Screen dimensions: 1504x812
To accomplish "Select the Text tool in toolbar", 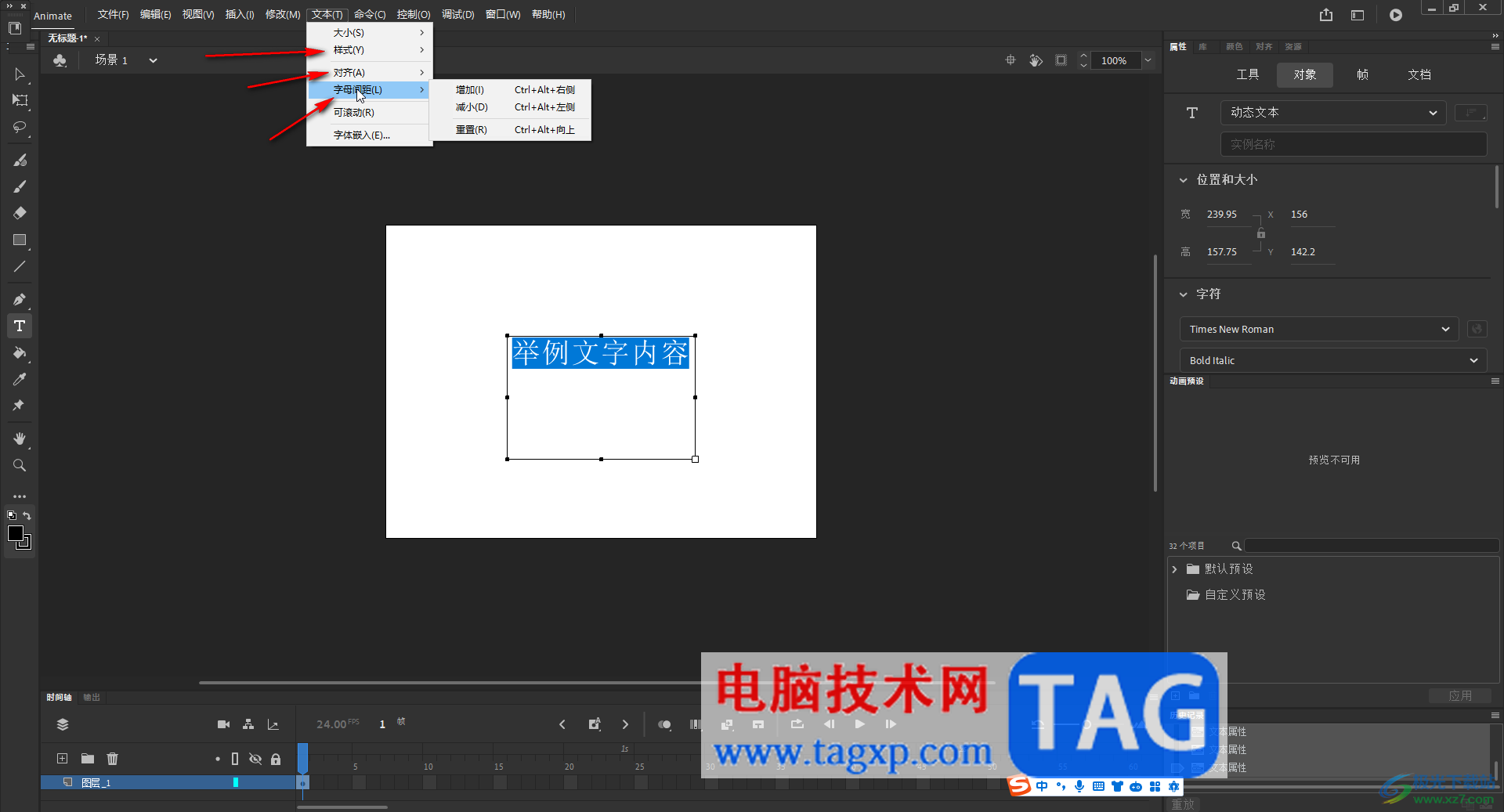I will coord(20,326).
